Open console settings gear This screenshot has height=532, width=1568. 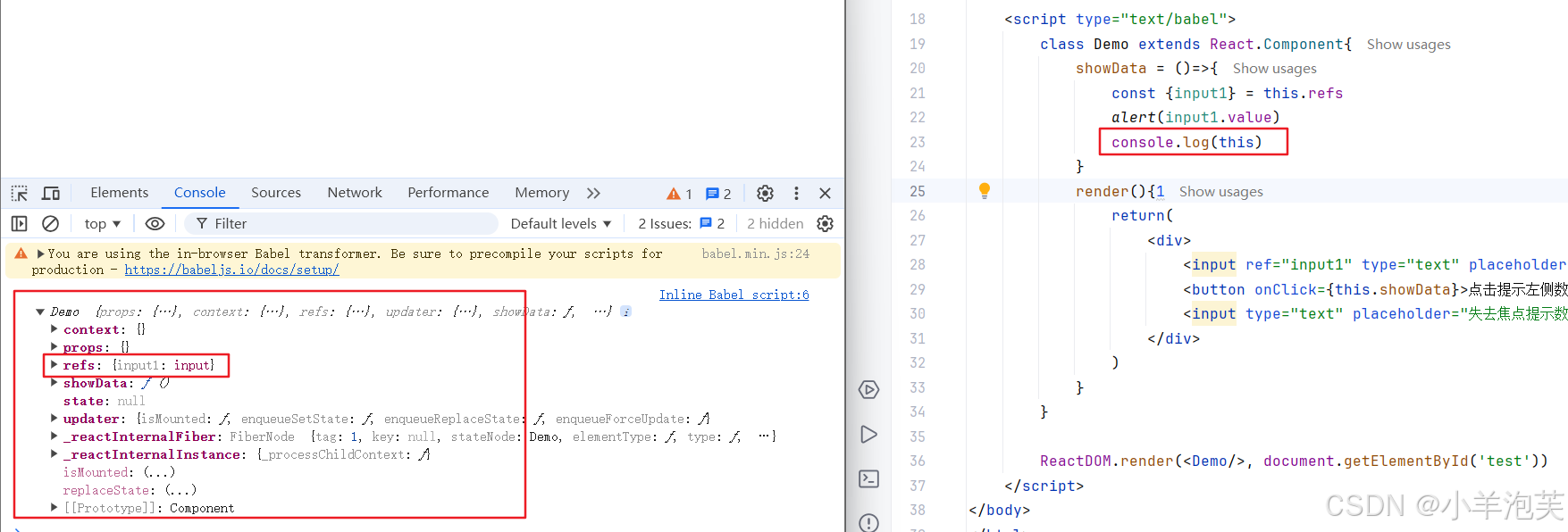pyautogui.click(x=826, y=223)
